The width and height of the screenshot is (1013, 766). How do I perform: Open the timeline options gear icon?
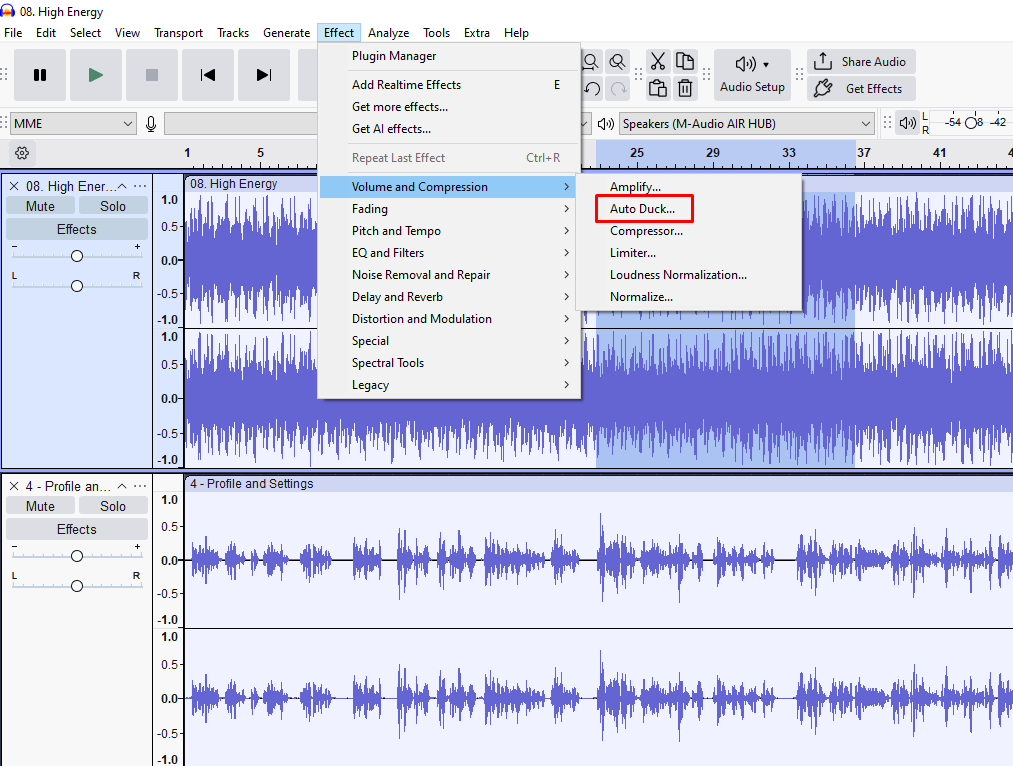[x=20, y=152]
